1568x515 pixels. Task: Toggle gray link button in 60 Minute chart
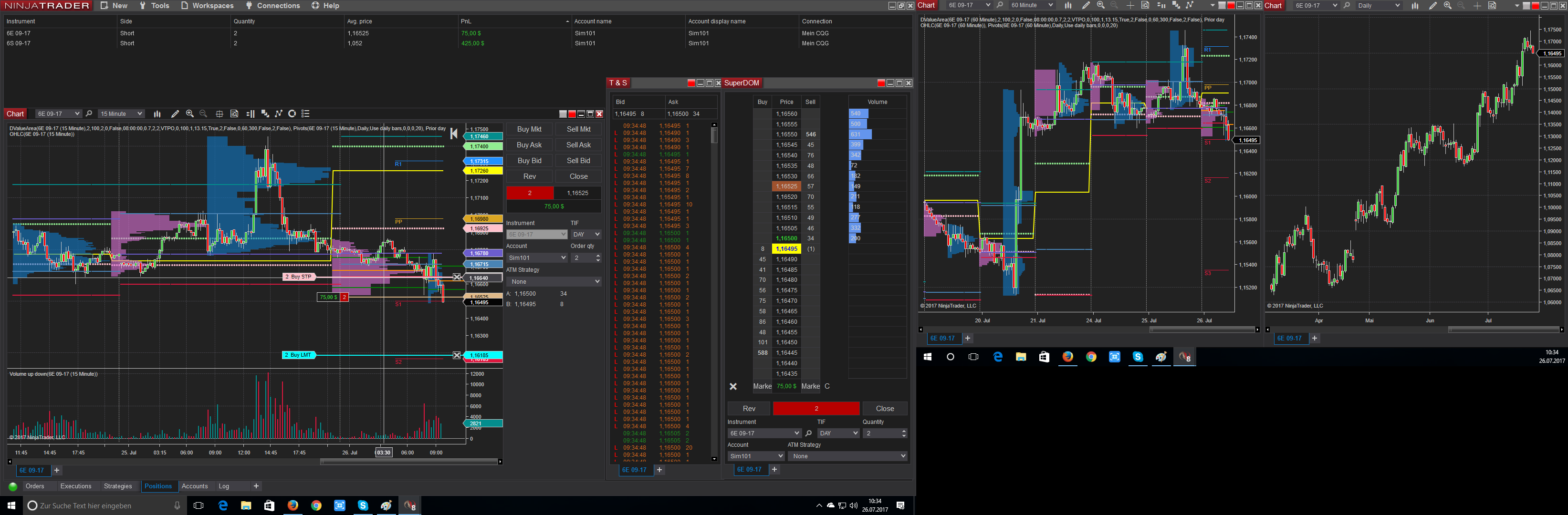1222,5
